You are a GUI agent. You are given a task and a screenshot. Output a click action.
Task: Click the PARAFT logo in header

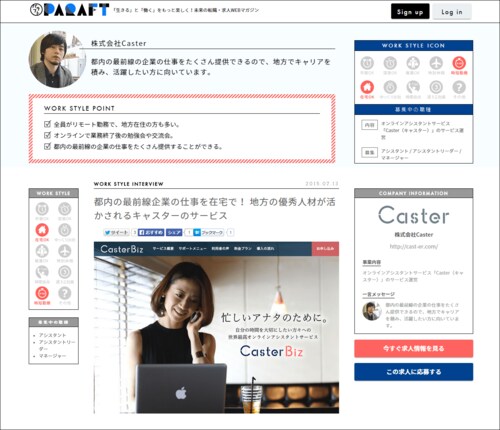click(x=69, y=10)
